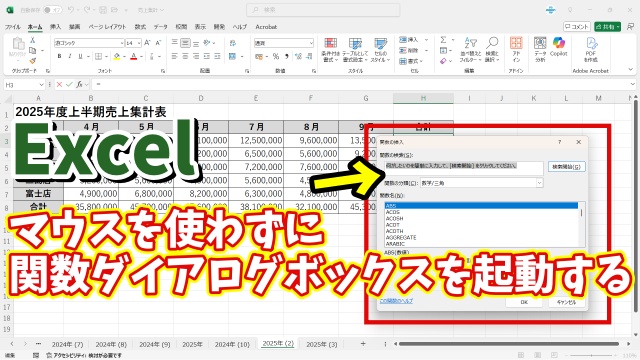Toggle the AutoSave switch
640x360 pixels.
53,10
